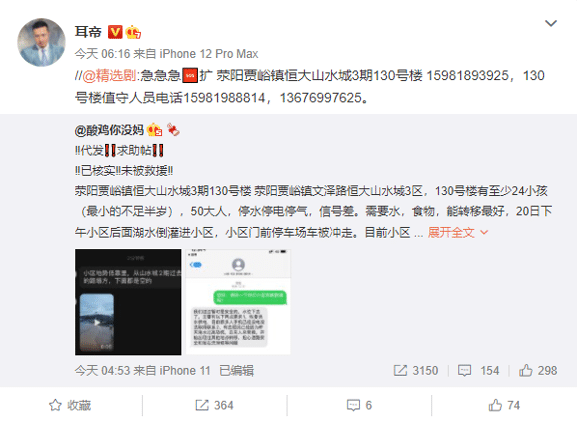Viewport: 578px width, 422px height.
Task: Repost original post with 3150 shares
Action: pos(416,370)
